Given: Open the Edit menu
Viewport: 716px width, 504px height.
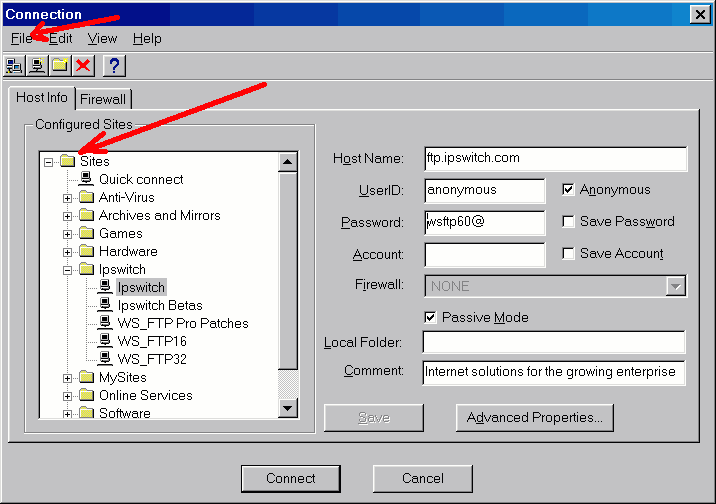Looking at the screenshot, I should [x=60, y=39].
